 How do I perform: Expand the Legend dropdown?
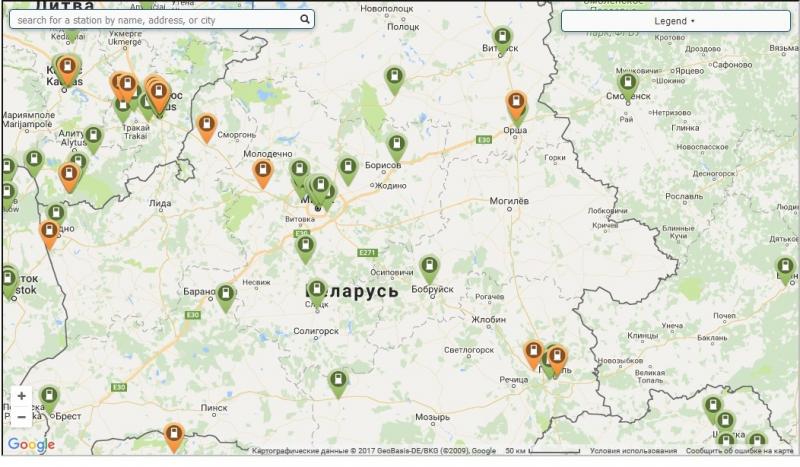[675, 21]
